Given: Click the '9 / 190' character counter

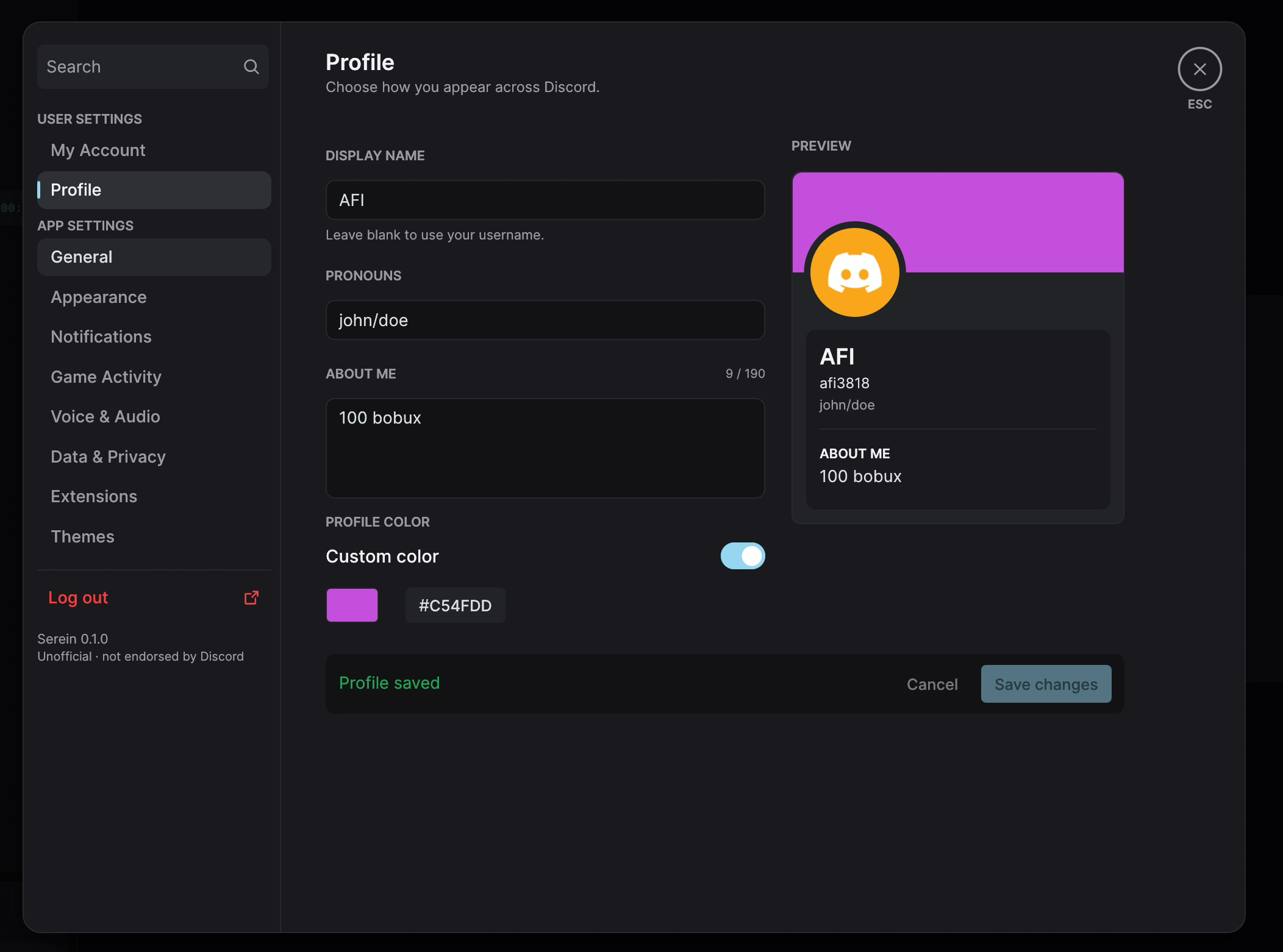Looking at the screenshot, I should 745,374.
